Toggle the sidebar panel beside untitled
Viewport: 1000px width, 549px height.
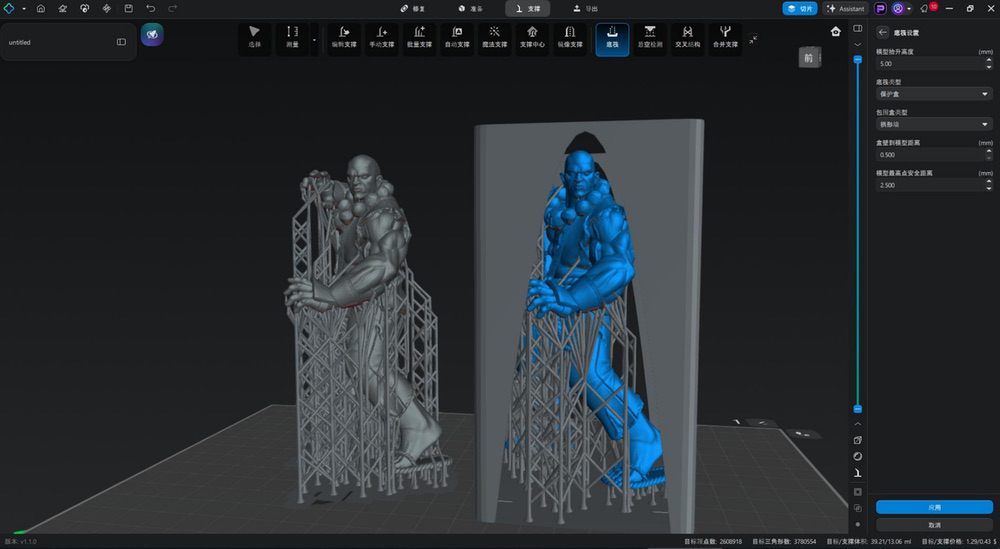121,42
